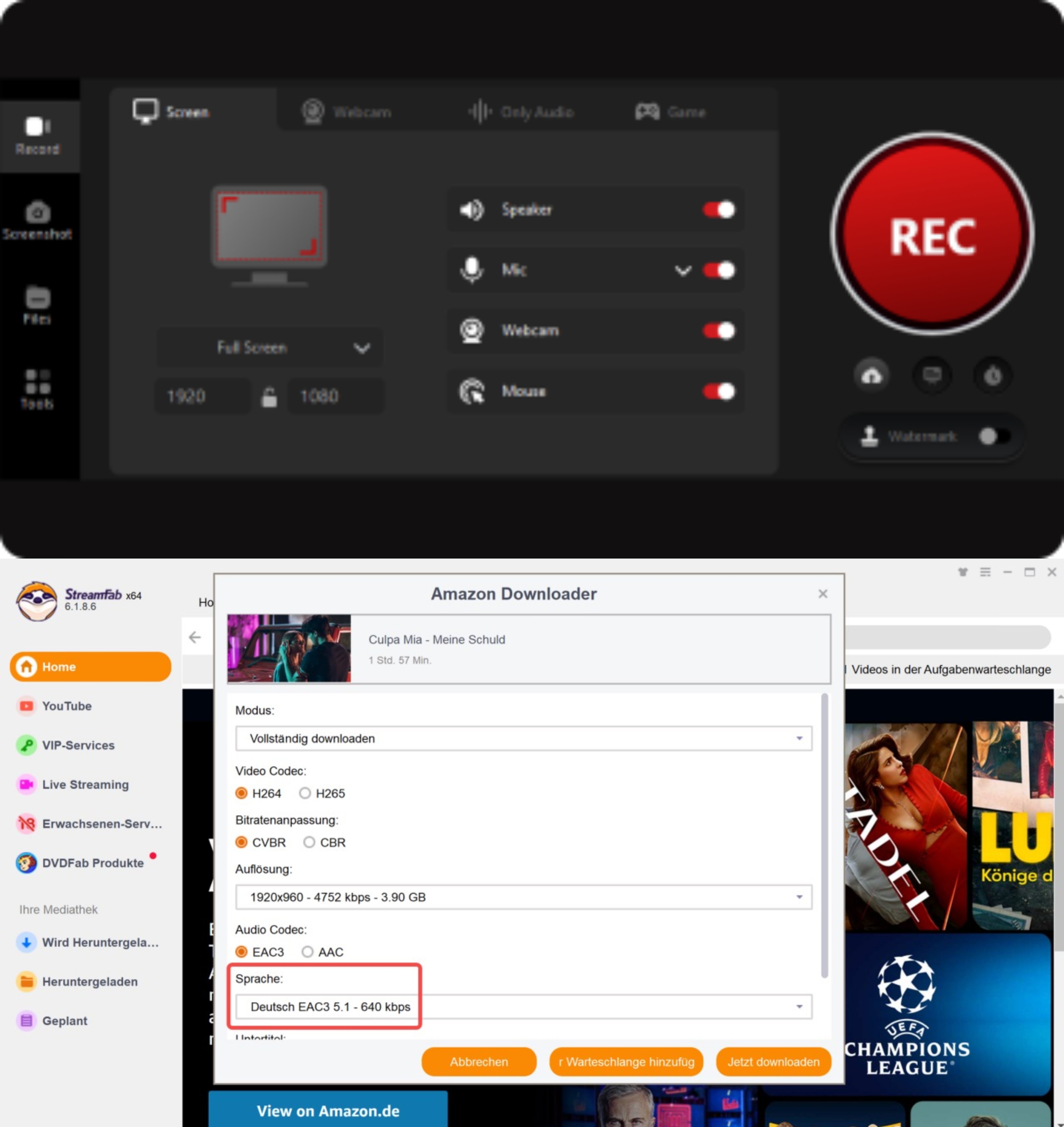Screen dimensions: 1064x1127
Task: Expand the Mic device chevron
Action: [683, 271]
